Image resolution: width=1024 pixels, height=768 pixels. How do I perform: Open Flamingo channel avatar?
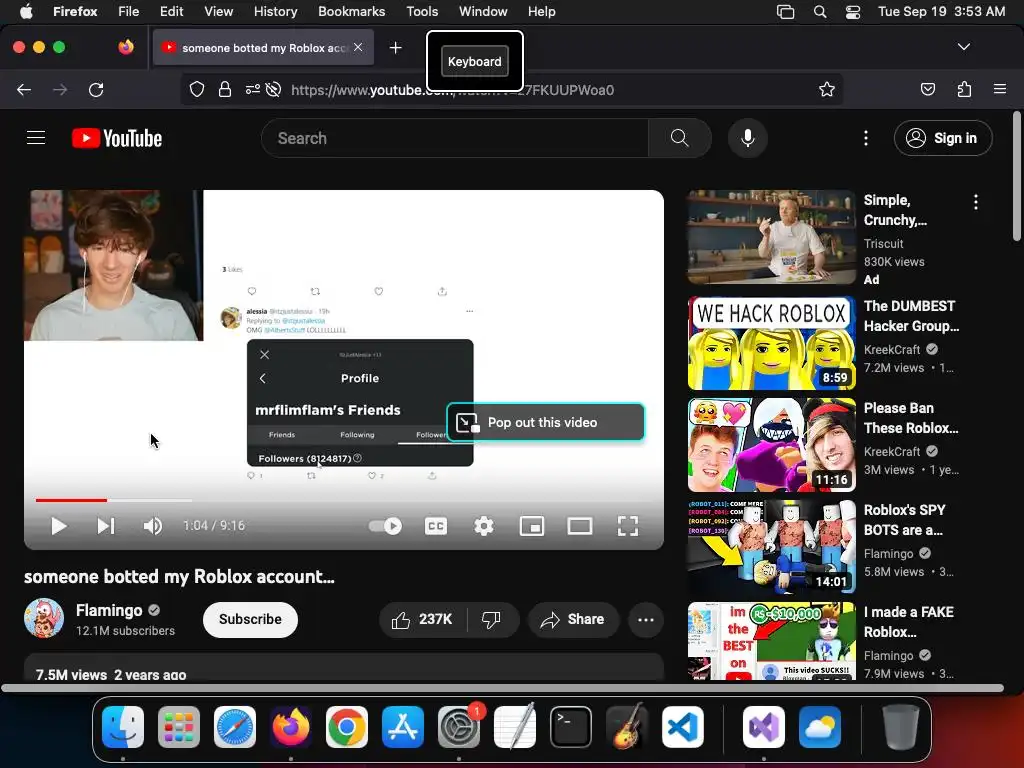[x=44, y=618]
